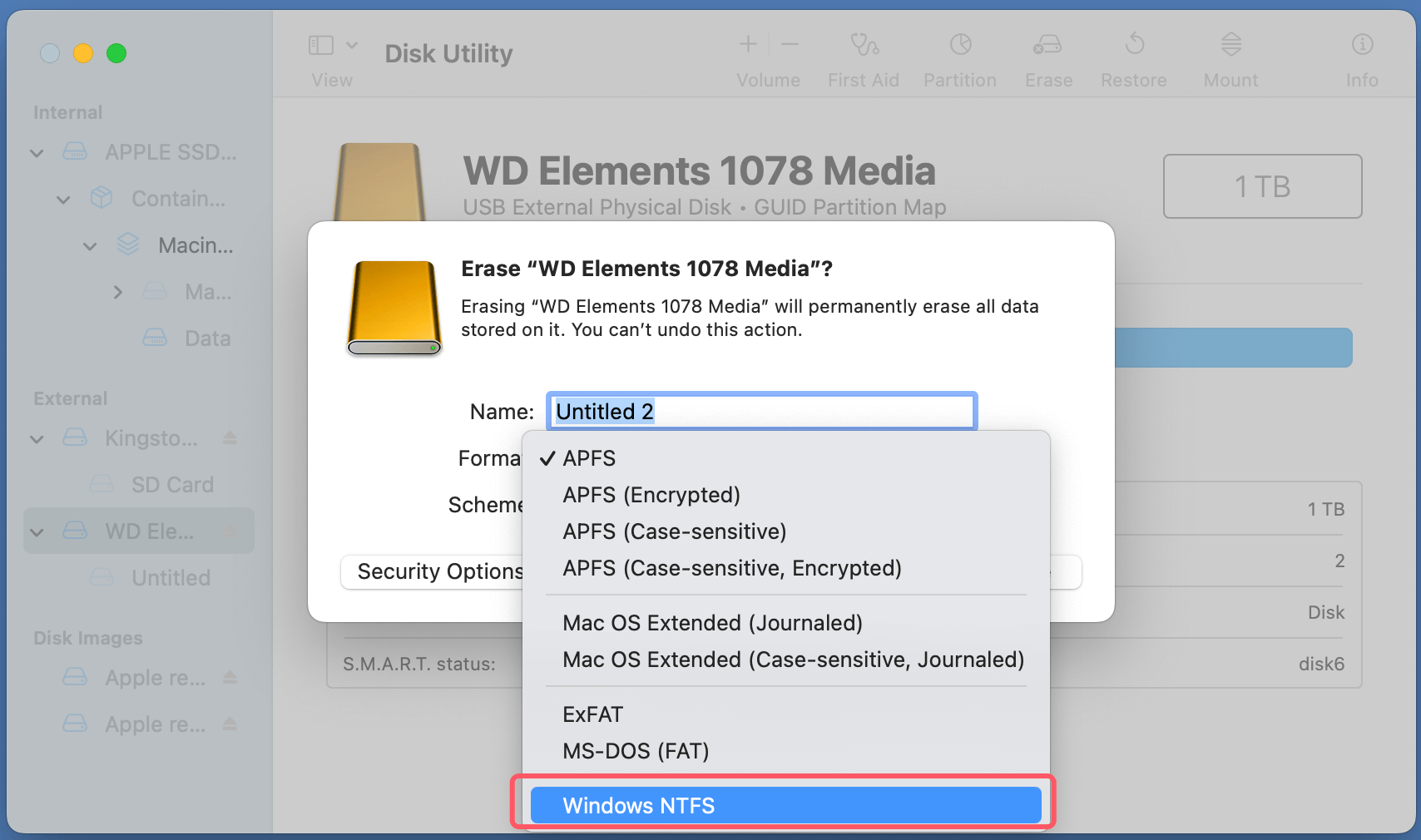Eject the WD Ele... drive
1421x840 pixels.
[x=230, y=531]
